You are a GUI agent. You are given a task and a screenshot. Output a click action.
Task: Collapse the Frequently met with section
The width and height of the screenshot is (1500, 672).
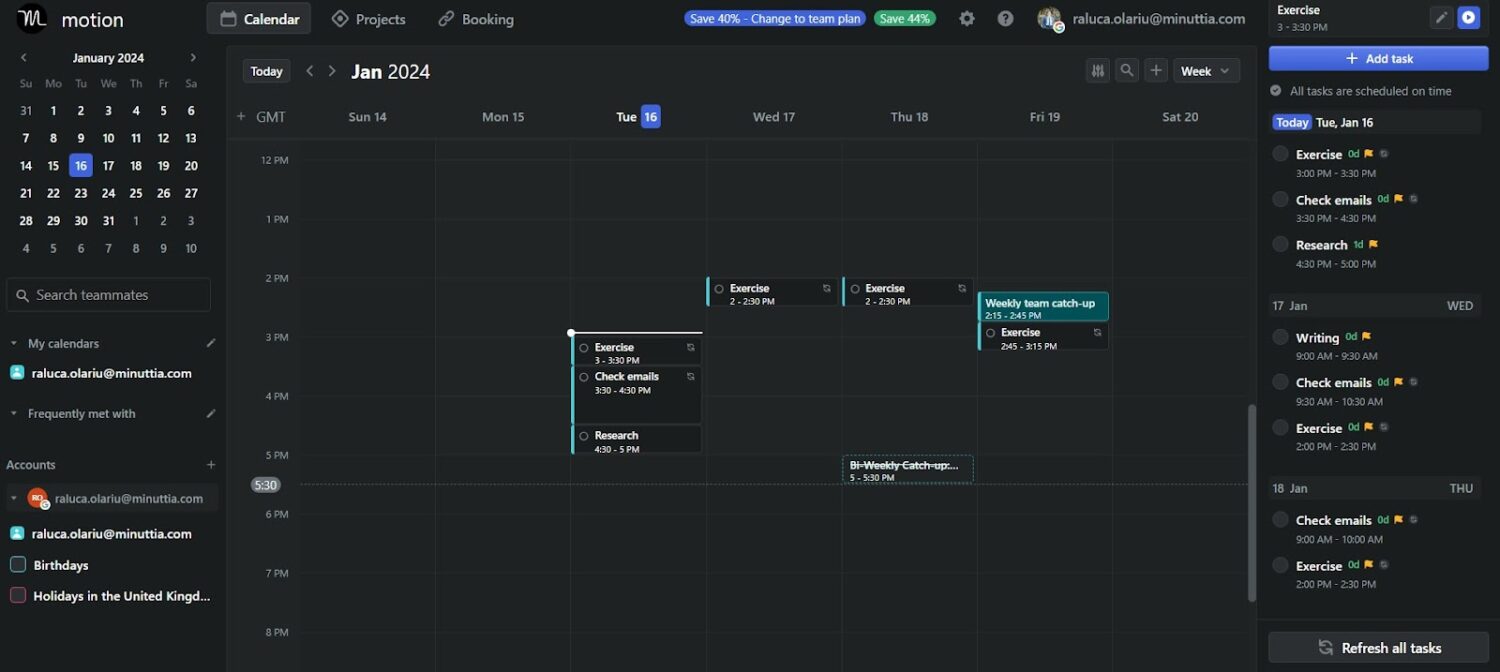(x=14, y=413)
